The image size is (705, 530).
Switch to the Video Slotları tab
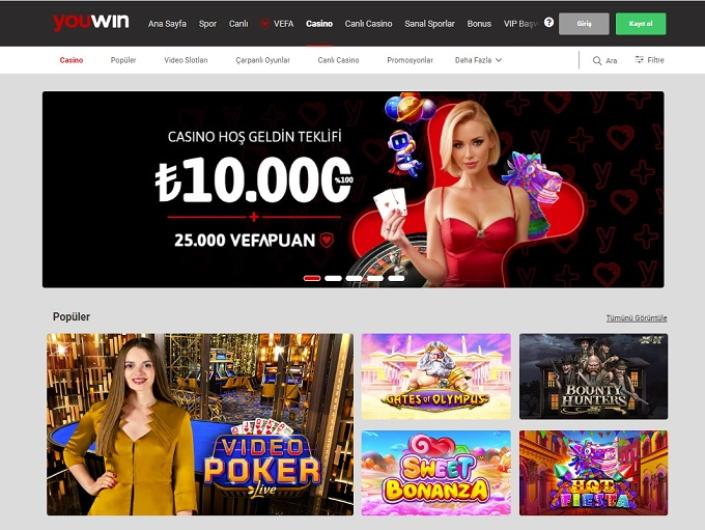[186, 60]
